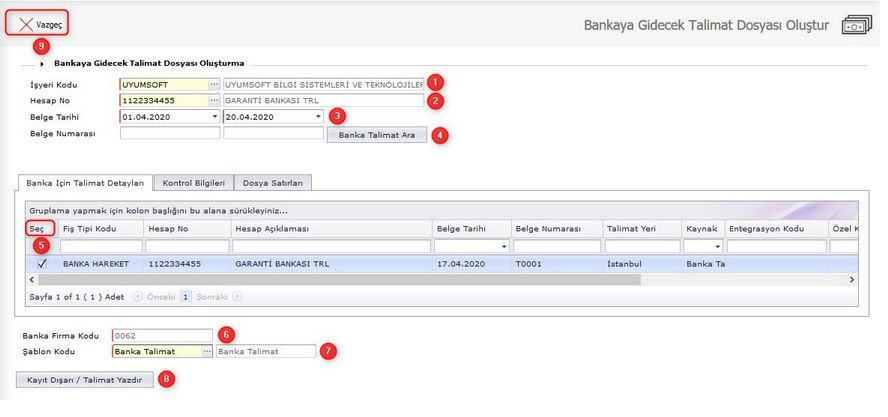Toggle the checkbox on BANKA HAREKET row

coord(41,264)
